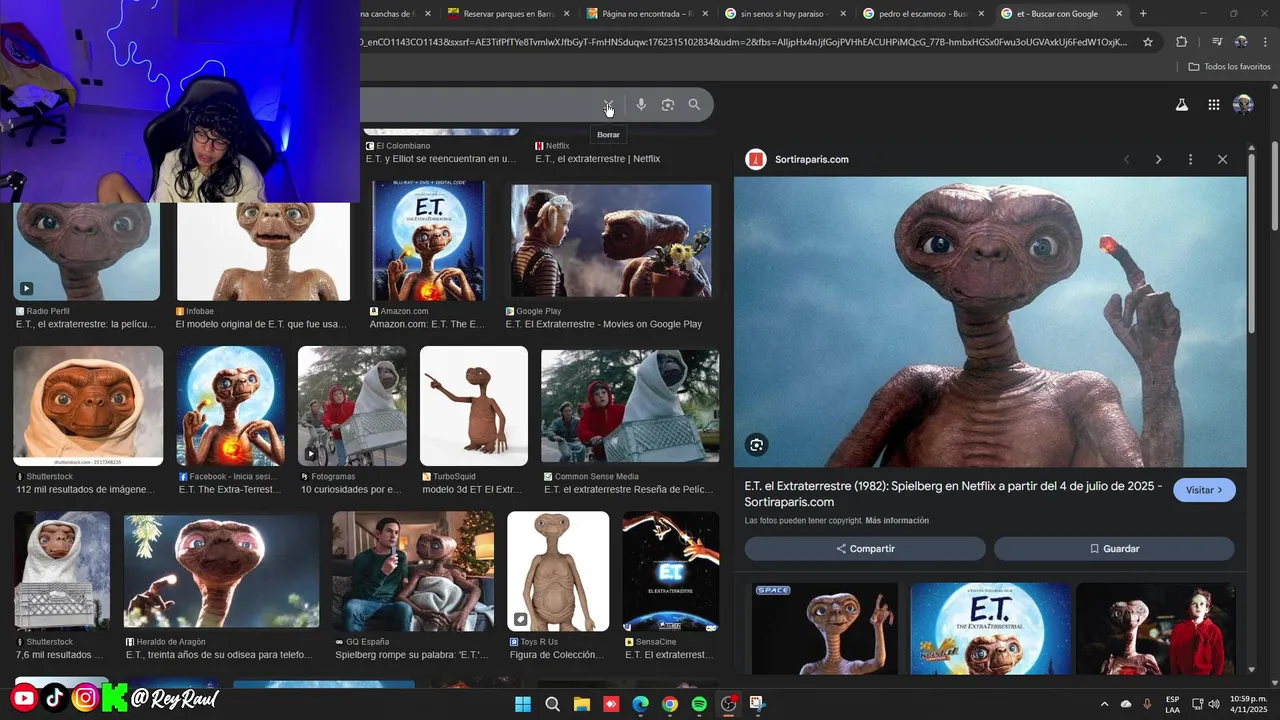Click the Guardar button
The width and height of the screenshot is (1280, 720).
tap(1114, 549)
